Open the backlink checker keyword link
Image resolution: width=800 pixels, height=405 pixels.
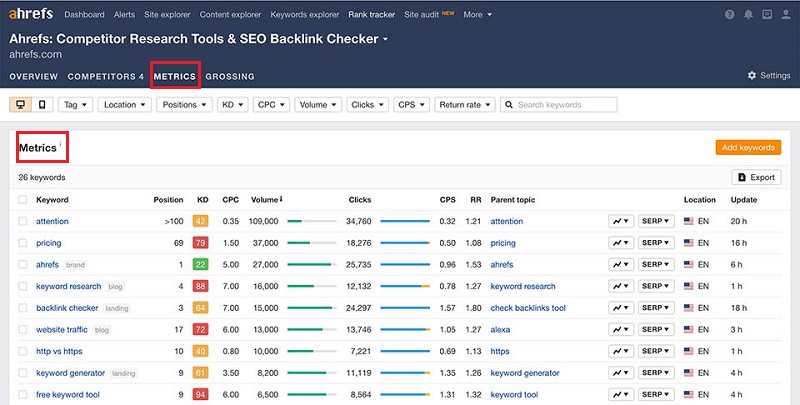[x=67, y=308]
